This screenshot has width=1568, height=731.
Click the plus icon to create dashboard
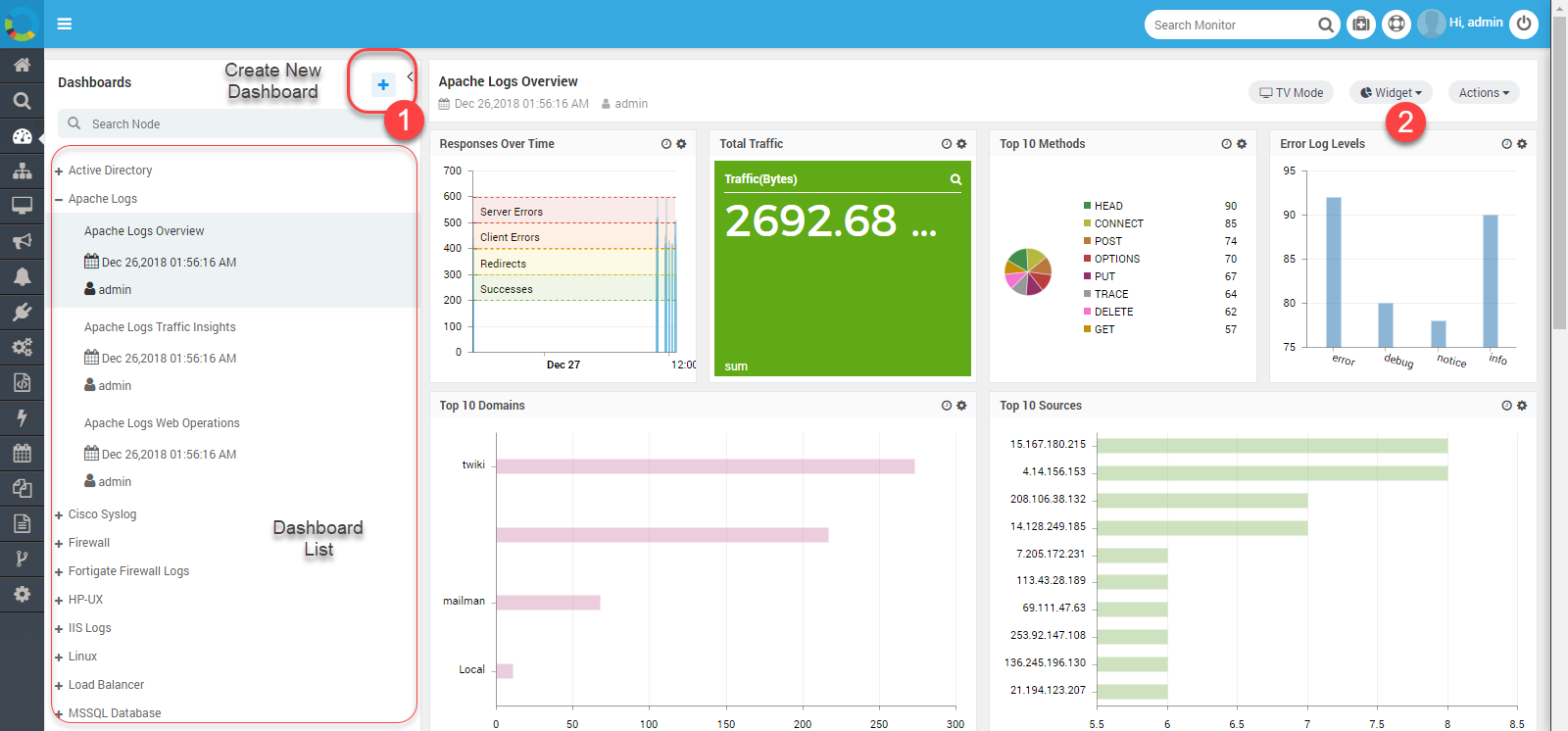(x=383, y=84)
